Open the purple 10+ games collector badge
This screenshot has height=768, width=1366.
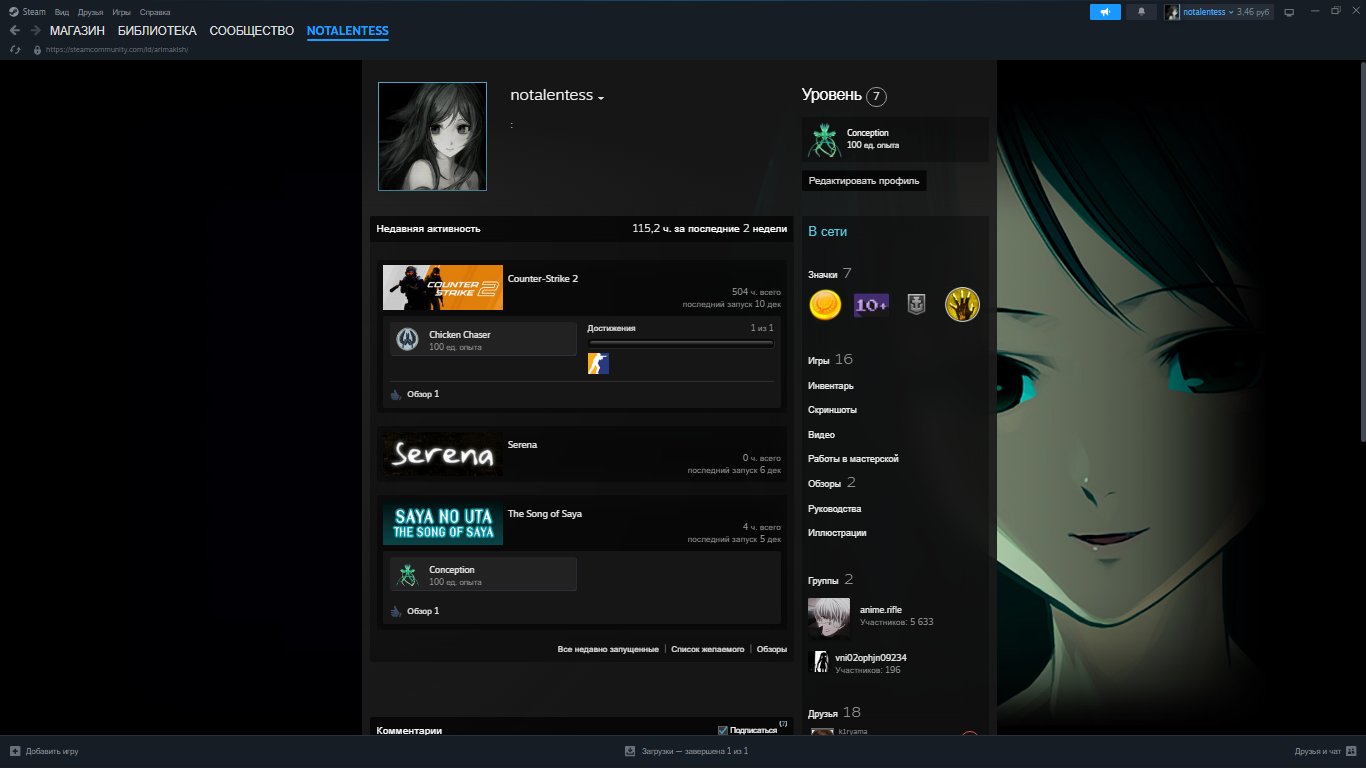tap(870, 305)
